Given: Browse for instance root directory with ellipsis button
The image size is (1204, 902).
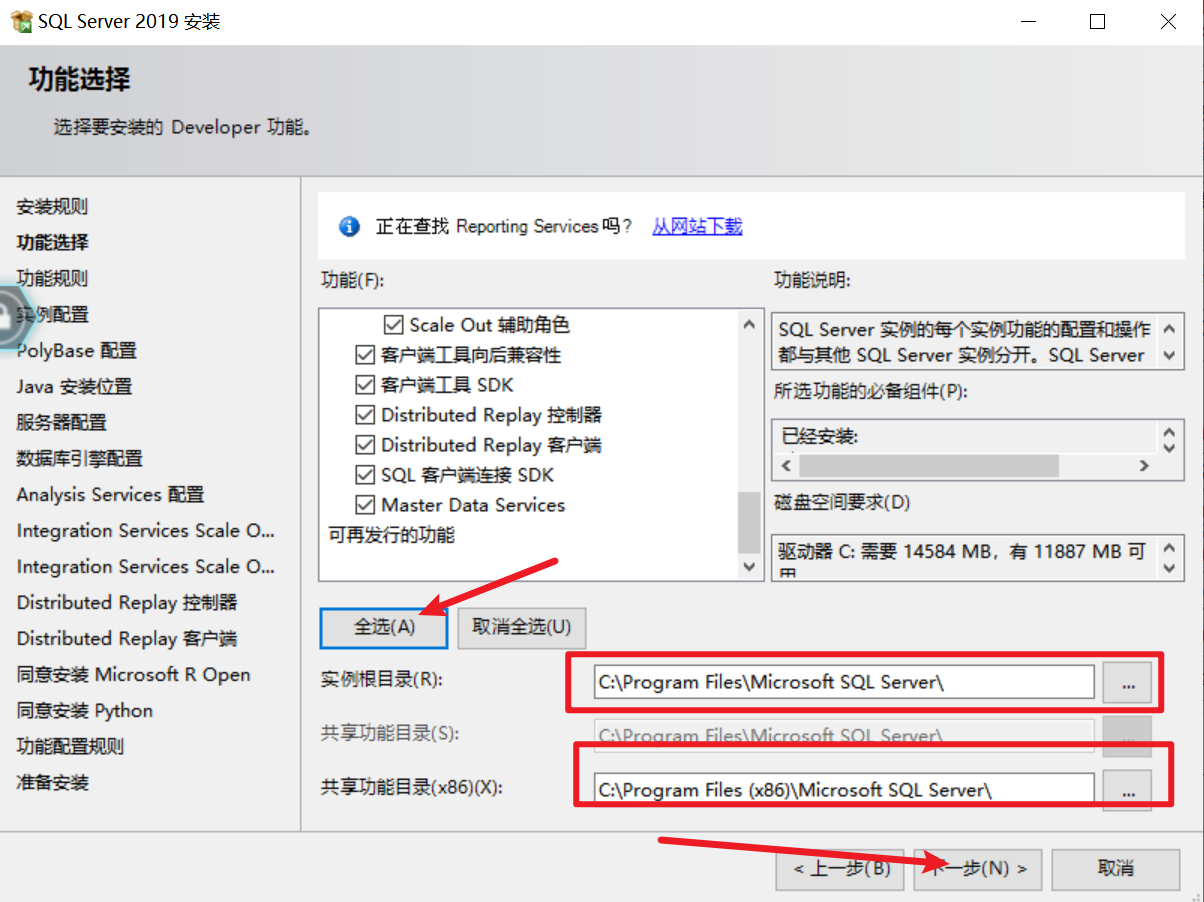Looking at the screenshot, I should tap(1127, 682).
